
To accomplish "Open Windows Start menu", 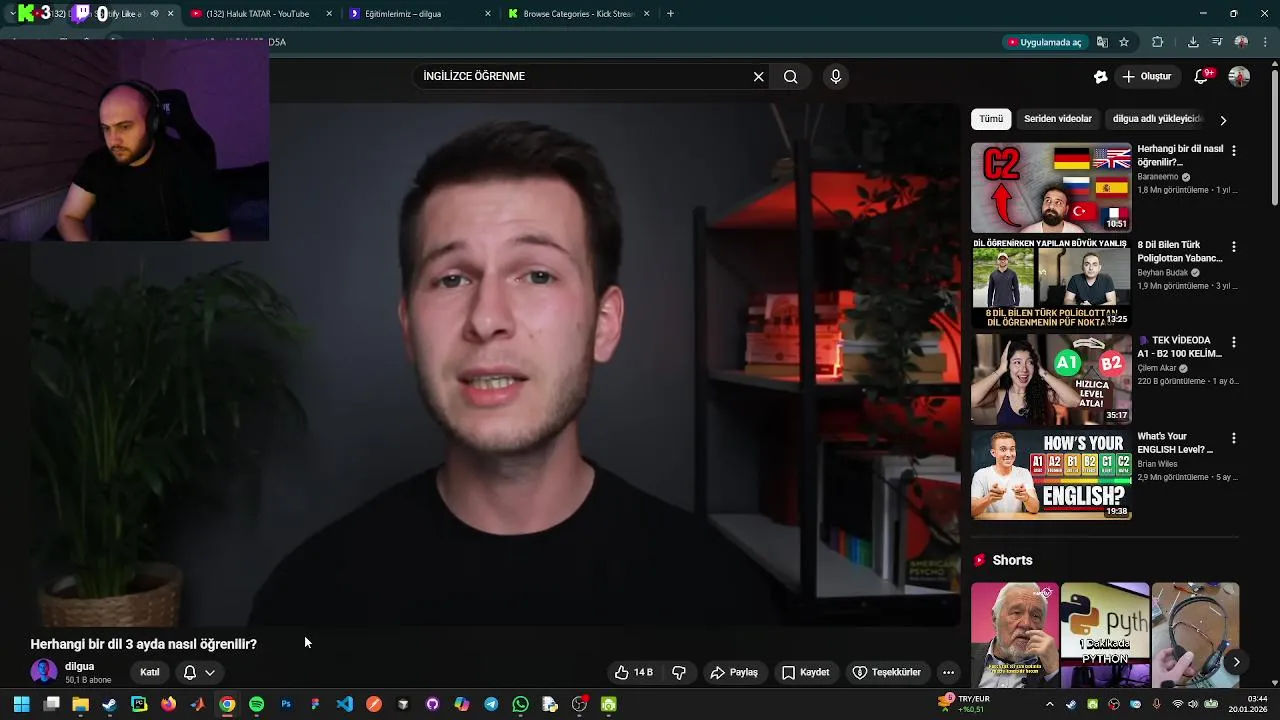I will click(x=21, y=705).
